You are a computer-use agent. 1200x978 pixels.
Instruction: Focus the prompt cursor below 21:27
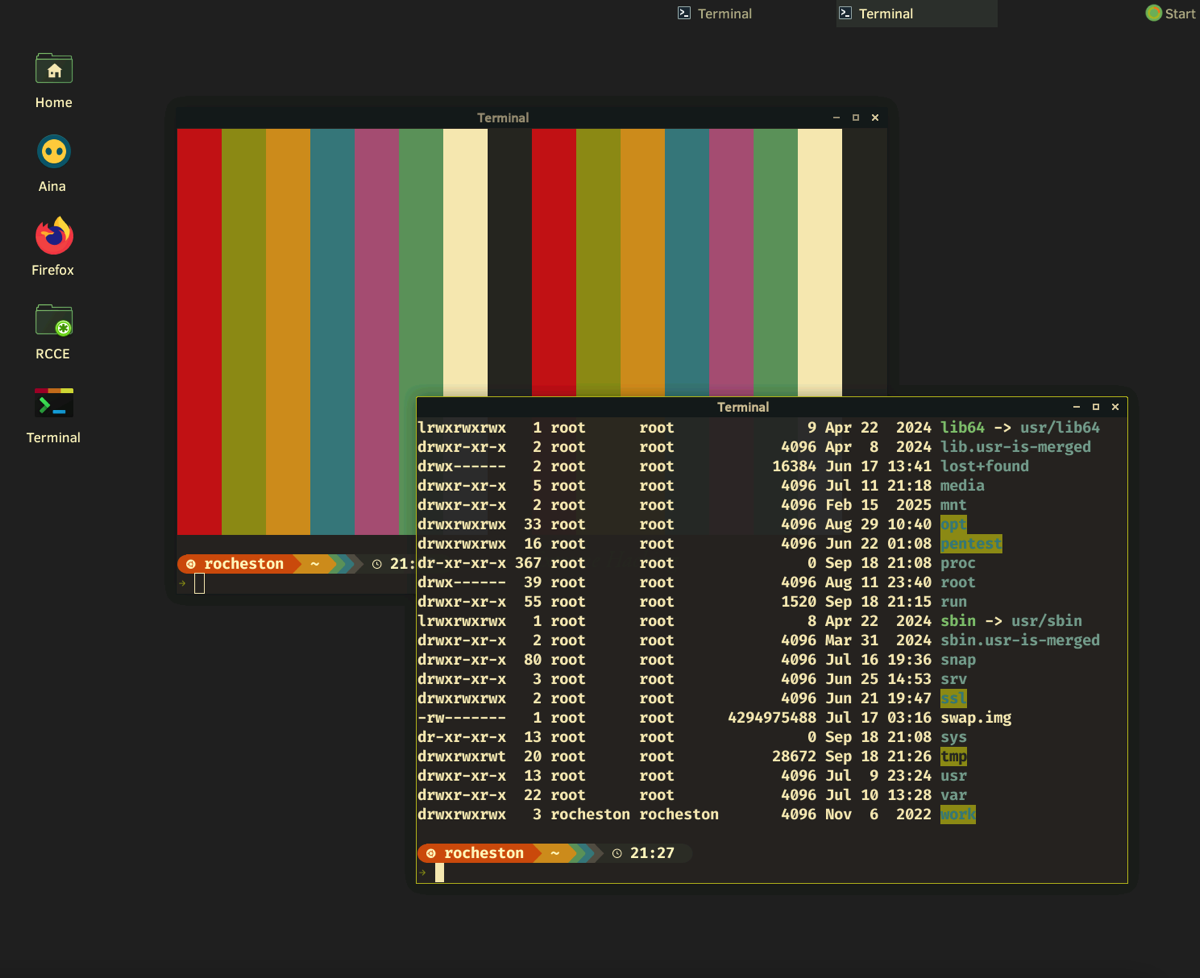coord(439,873)
